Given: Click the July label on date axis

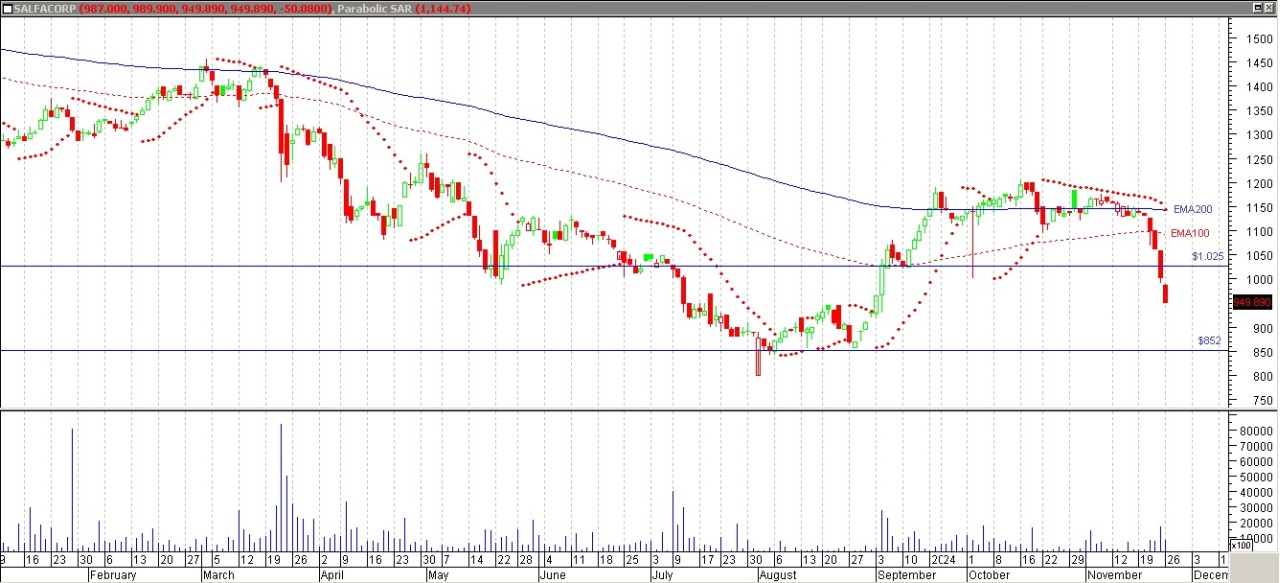Looking at the screenshot, I should click(x=662, y=575).
